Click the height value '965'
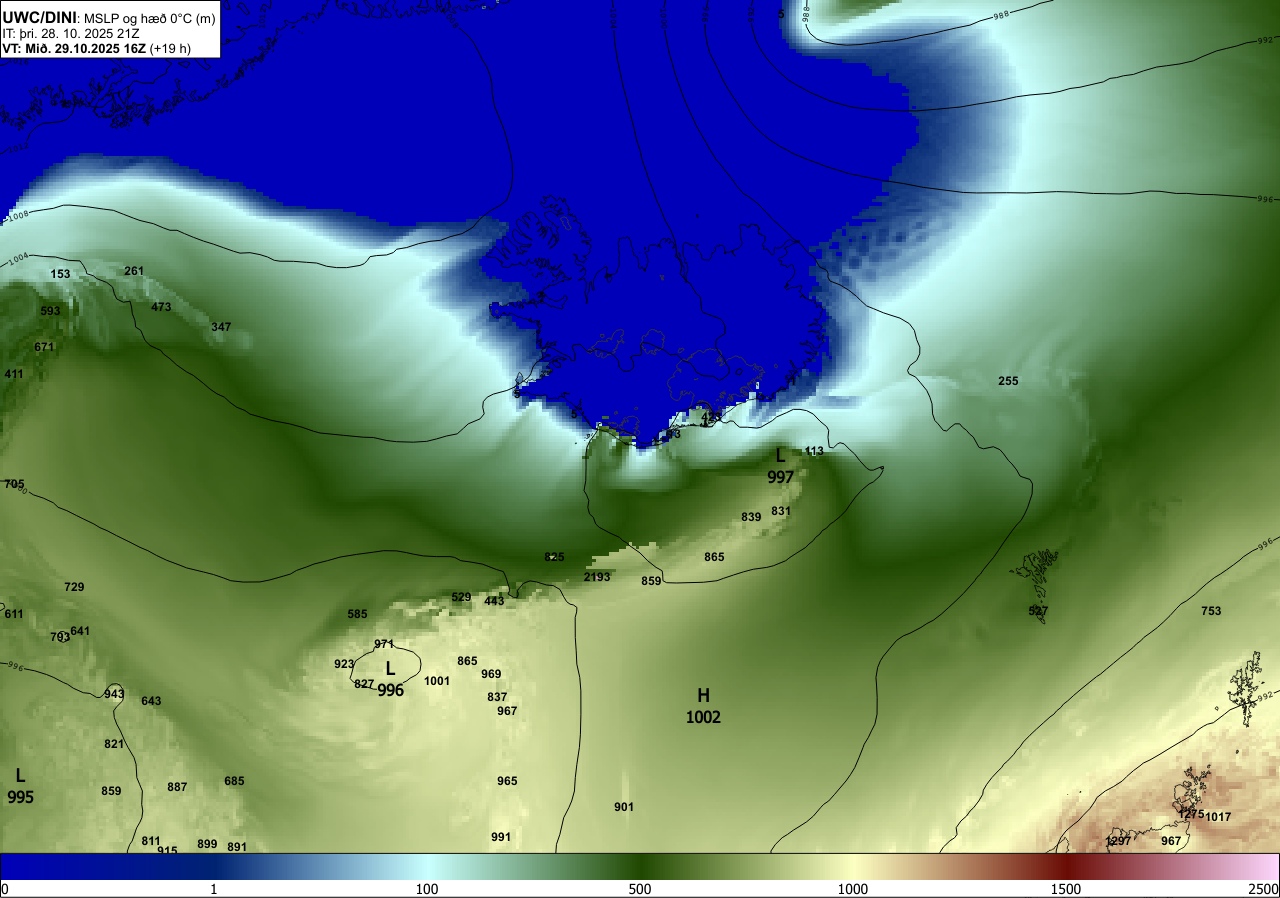Image resolution: width=1280 pixels, height=898 pixels. coord(507,781)
